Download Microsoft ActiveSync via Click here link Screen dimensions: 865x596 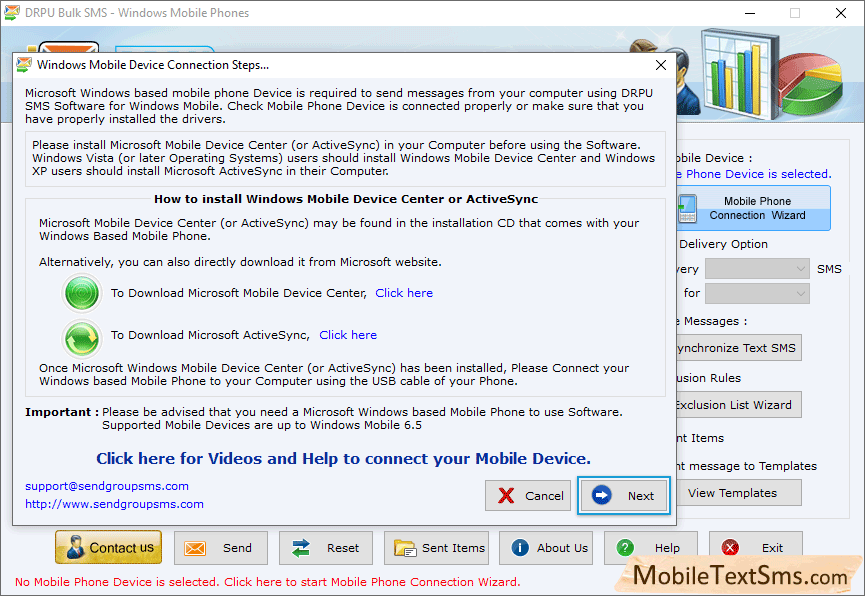pos(348,335)
